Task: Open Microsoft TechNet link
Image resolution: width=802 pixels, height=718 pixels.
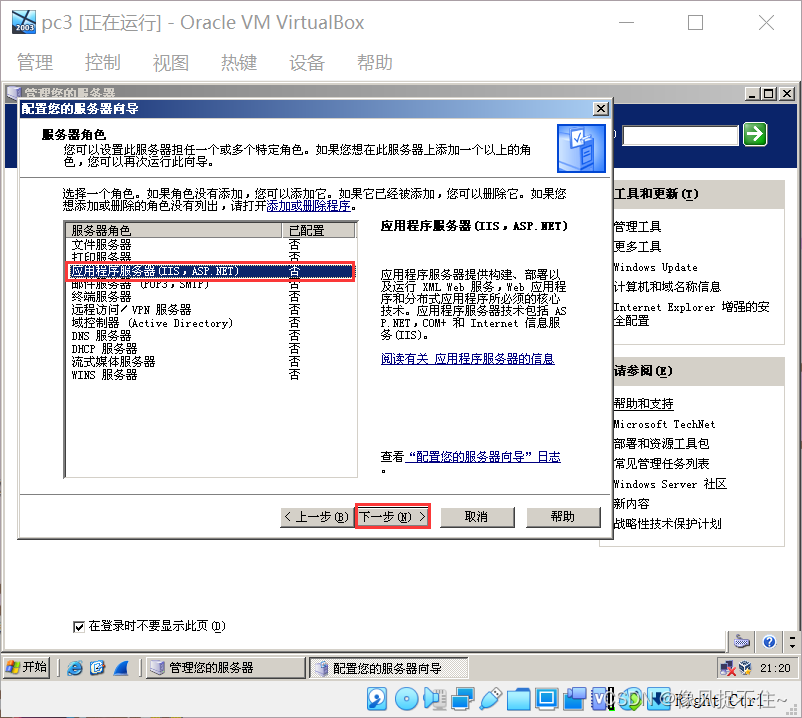Action: coord(664,424)
